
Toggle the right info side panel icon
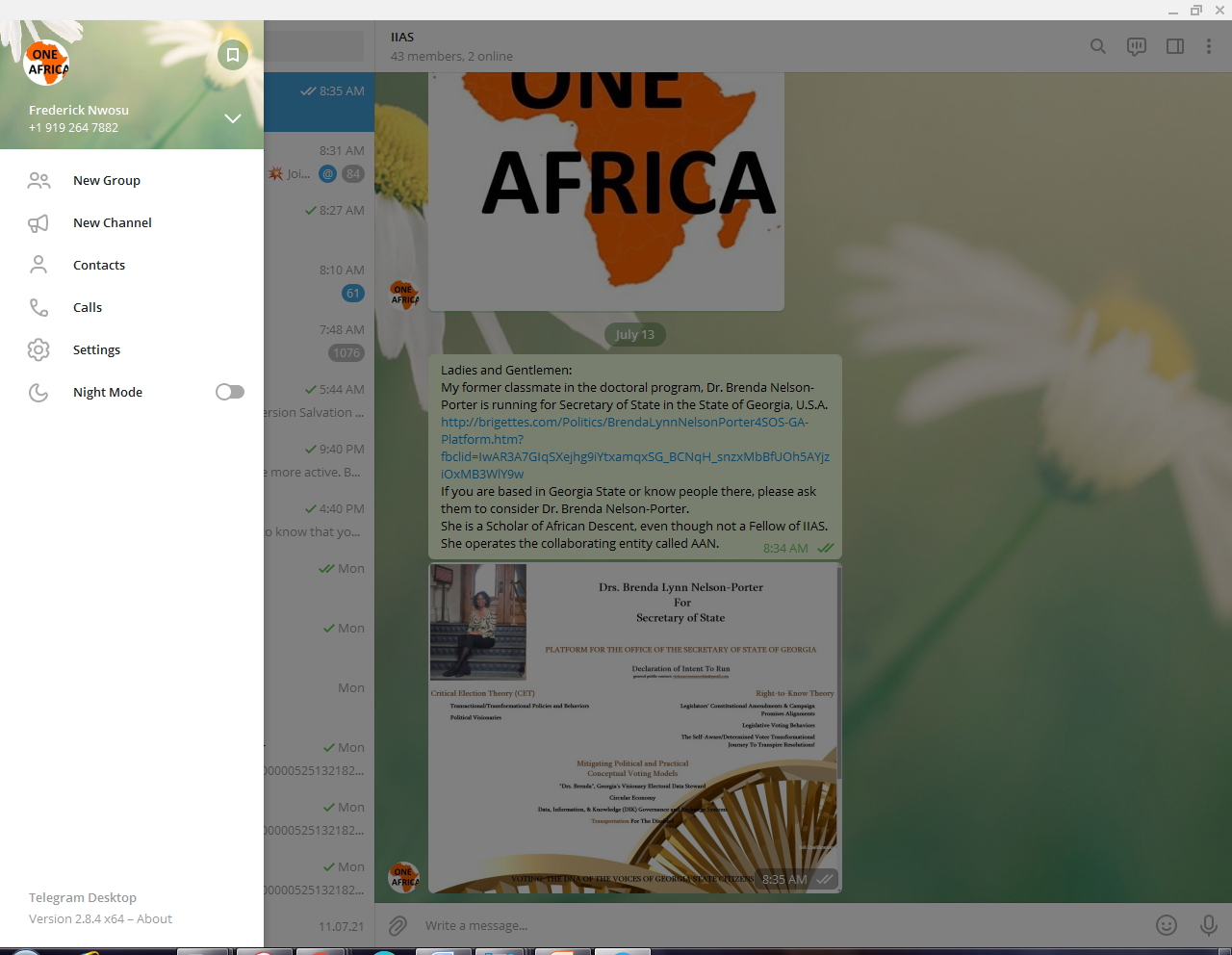[1175, 46]
